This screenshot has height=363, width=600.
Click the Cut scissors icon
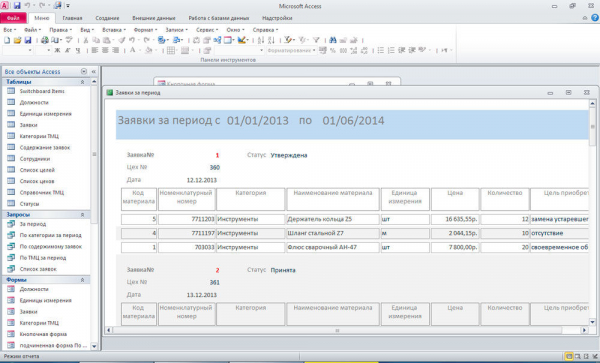(x=86, y=40)
